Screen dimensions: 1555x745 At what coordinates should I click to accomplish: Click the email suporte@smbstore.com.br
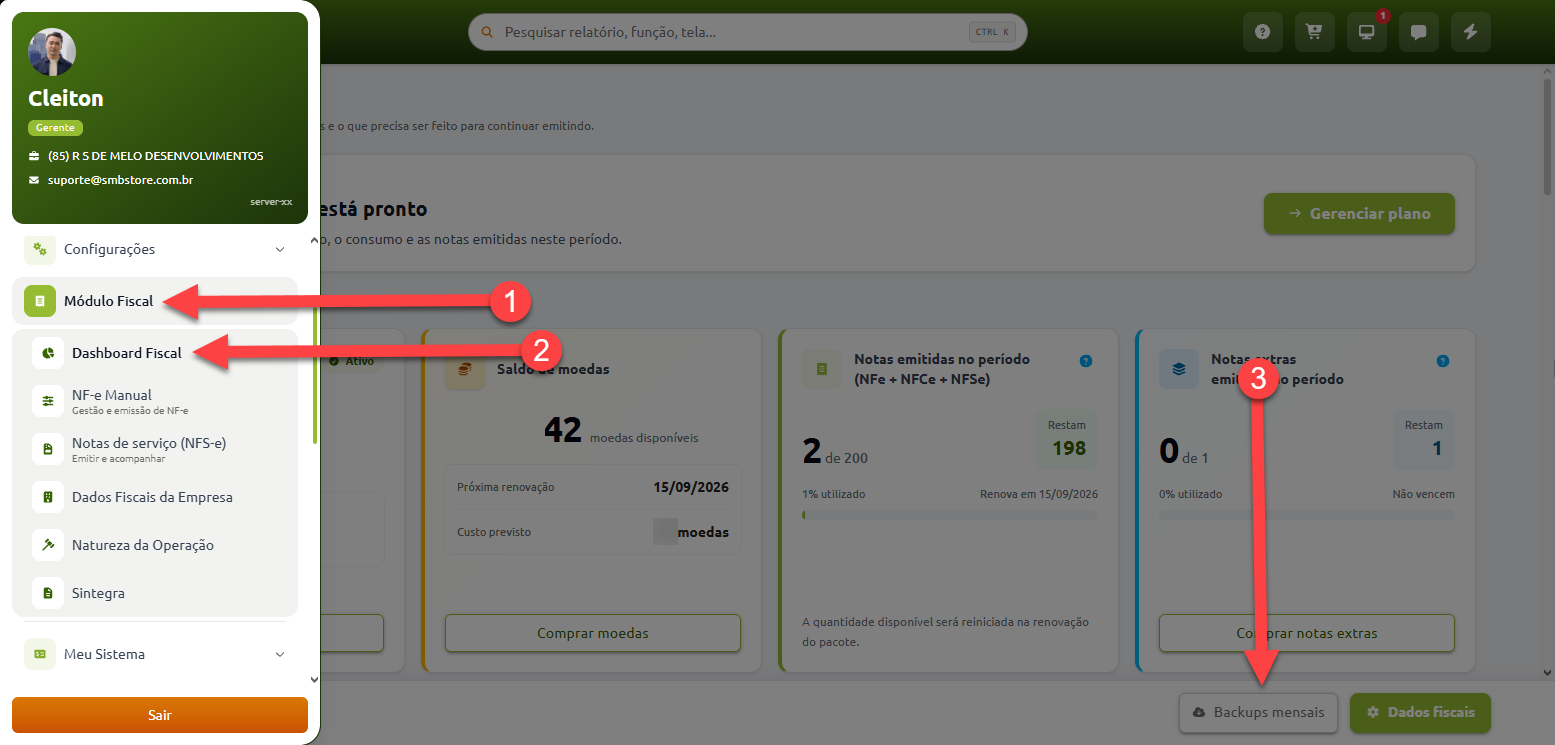120,181
